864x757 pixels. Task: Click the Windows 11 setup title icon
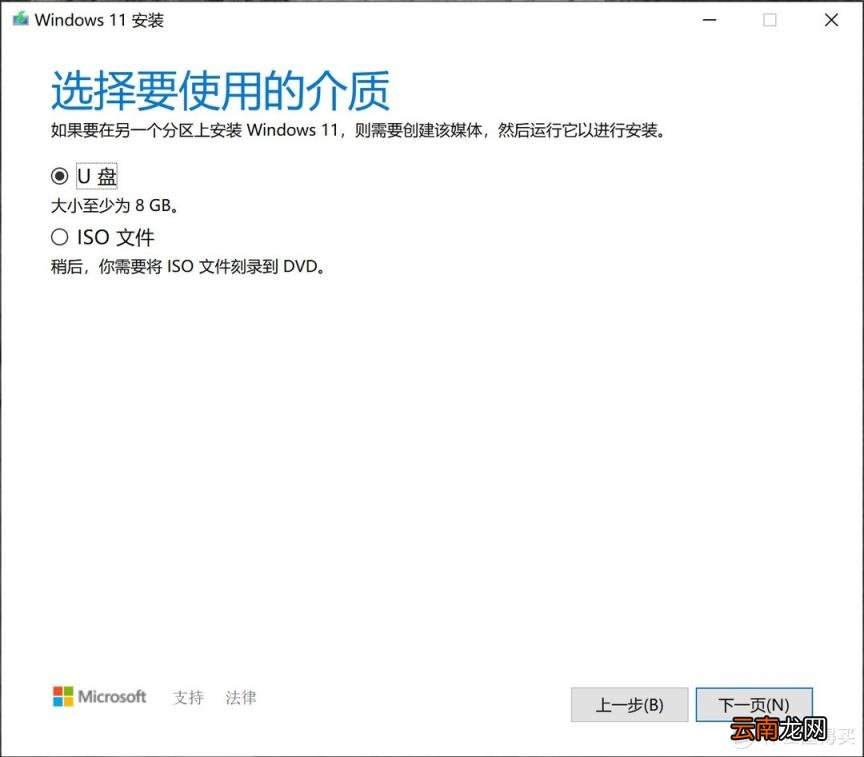[20, 20]
